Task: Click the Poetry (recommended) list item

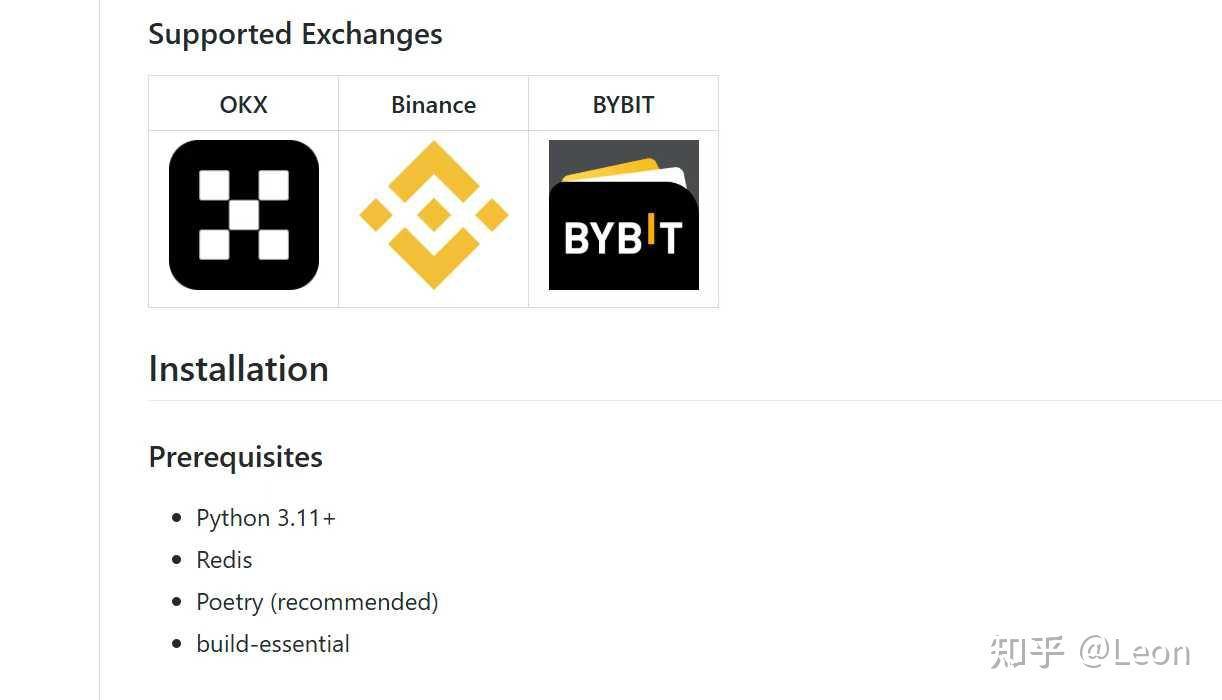Action: (317, 602)
